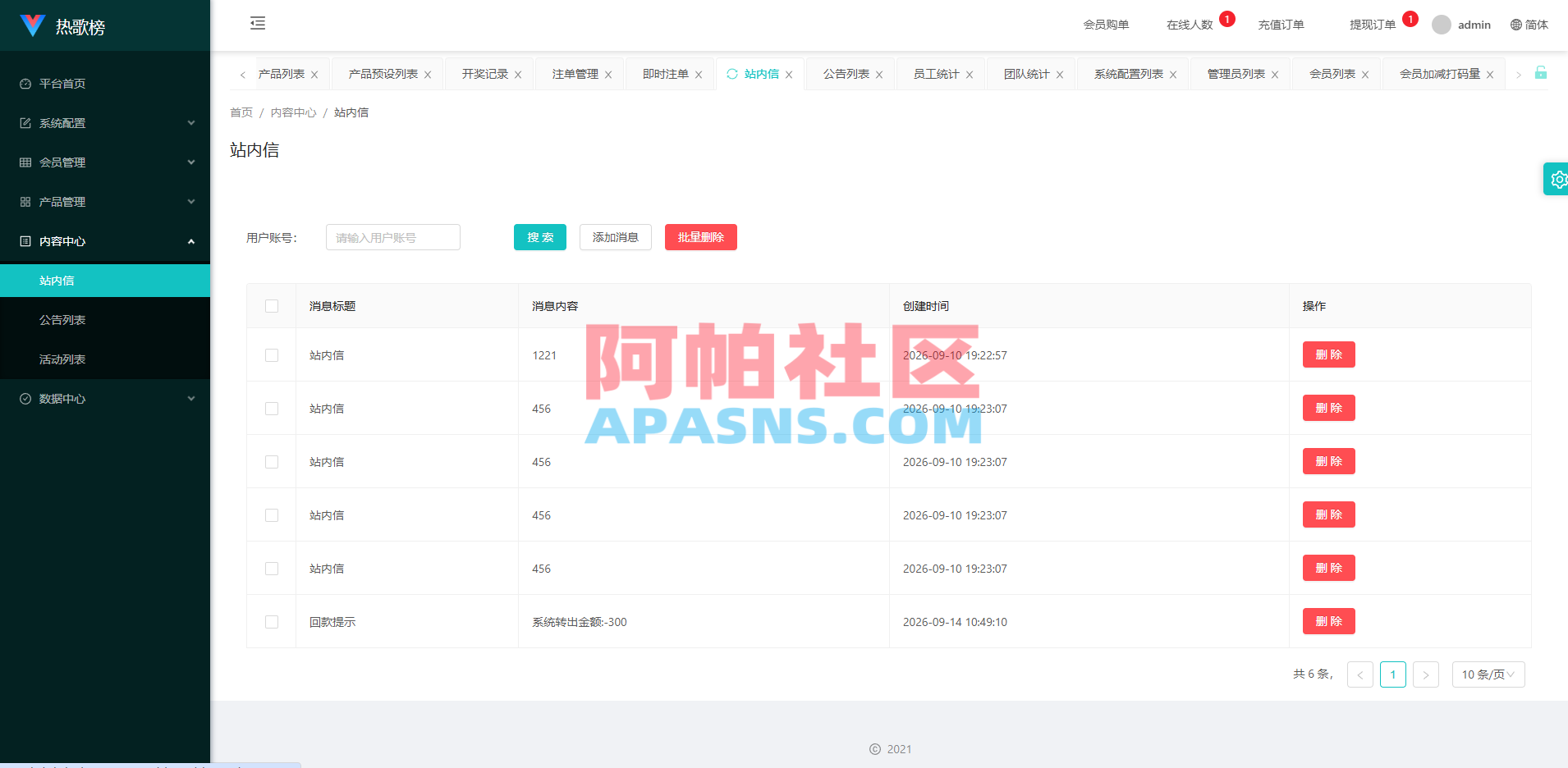1568x768 pixels.
Task: Switch to the 系统配置列表 tab
Action: coord(1129,74)
